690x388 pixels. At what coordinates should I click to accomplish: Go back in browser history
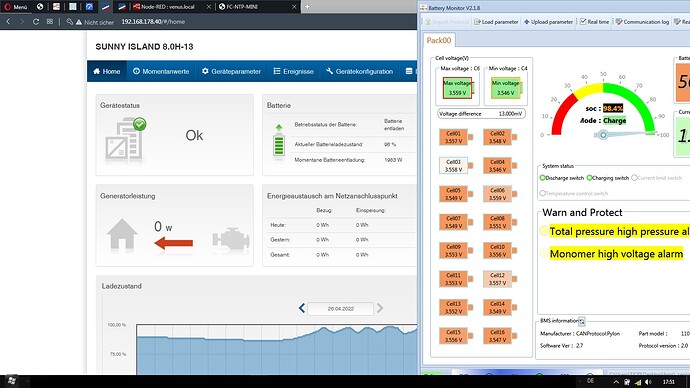[x=8, y=22]
